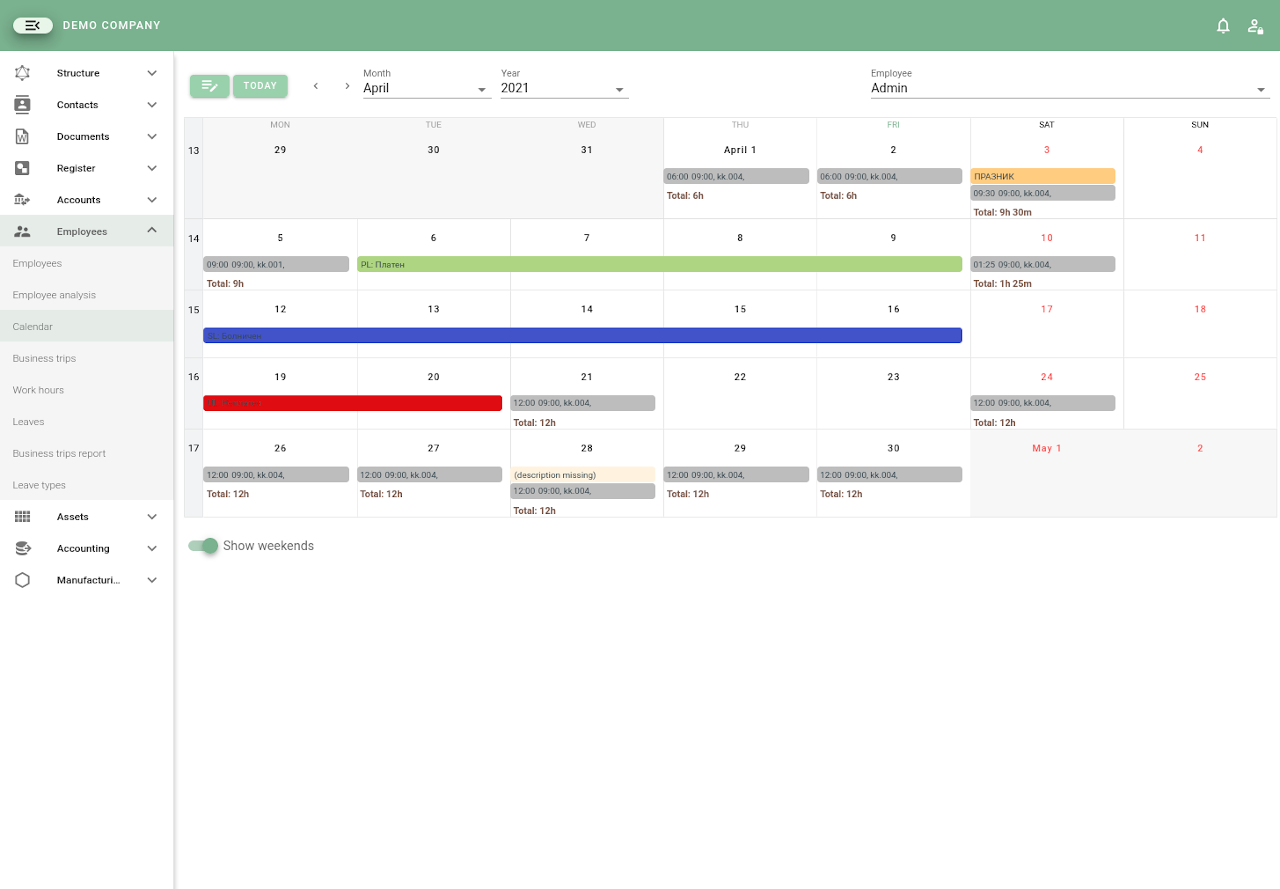Expand the Accounting sidebar section
Screen dimensions: 1280x889
point(152,548)
